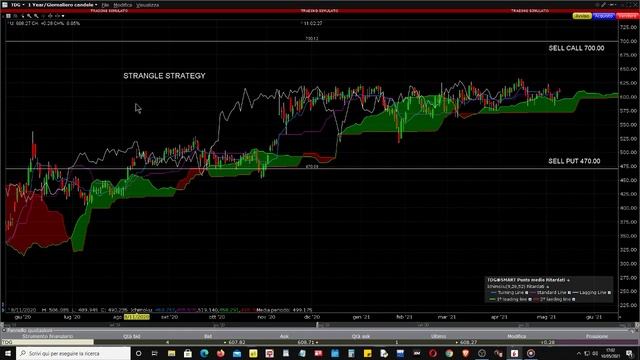640x360 pixels.
Task: Click the zoom out magnifier icon
Action: click(x=36, y=16)
